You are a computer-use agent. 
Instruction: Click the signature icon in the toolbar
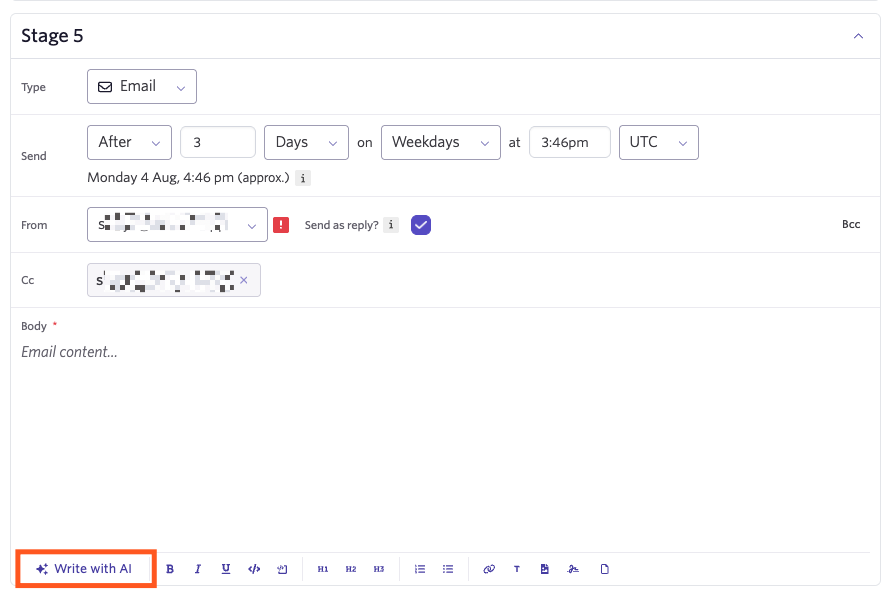click(573, 569)
